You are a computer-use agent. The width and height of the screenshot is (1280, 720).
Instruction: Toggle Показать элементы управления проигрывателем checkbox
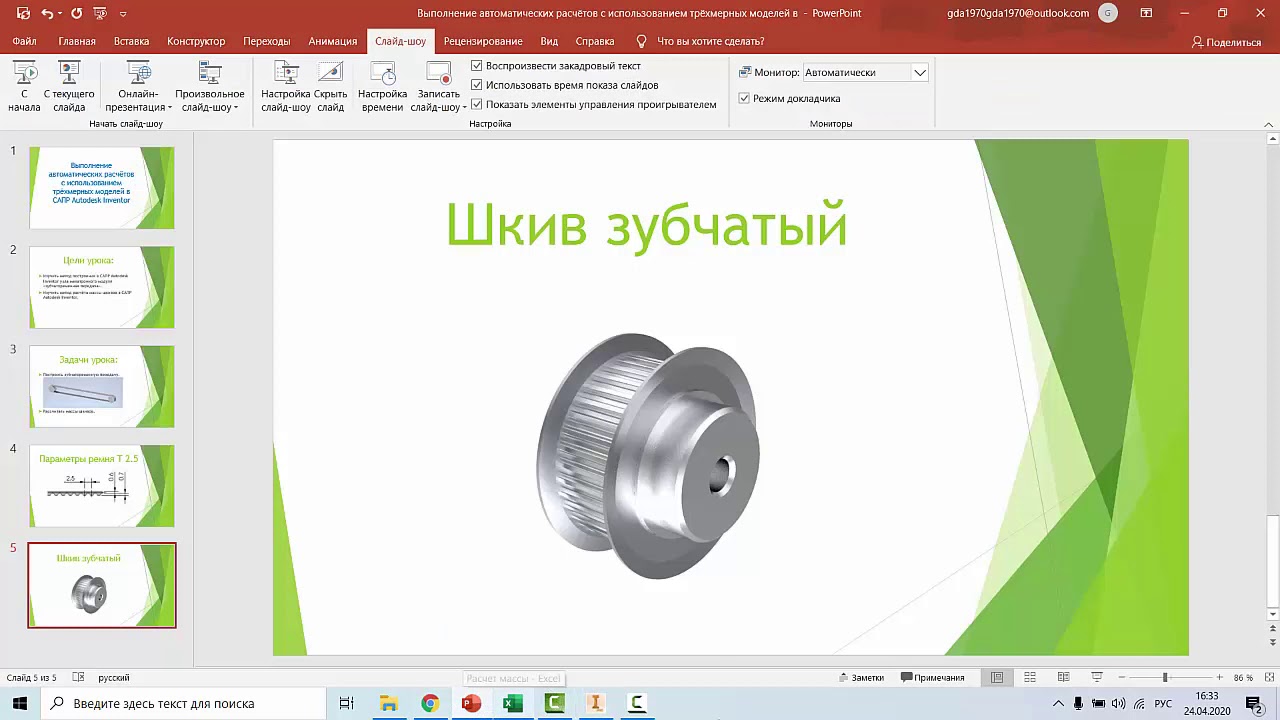click(x=477, y=104)
